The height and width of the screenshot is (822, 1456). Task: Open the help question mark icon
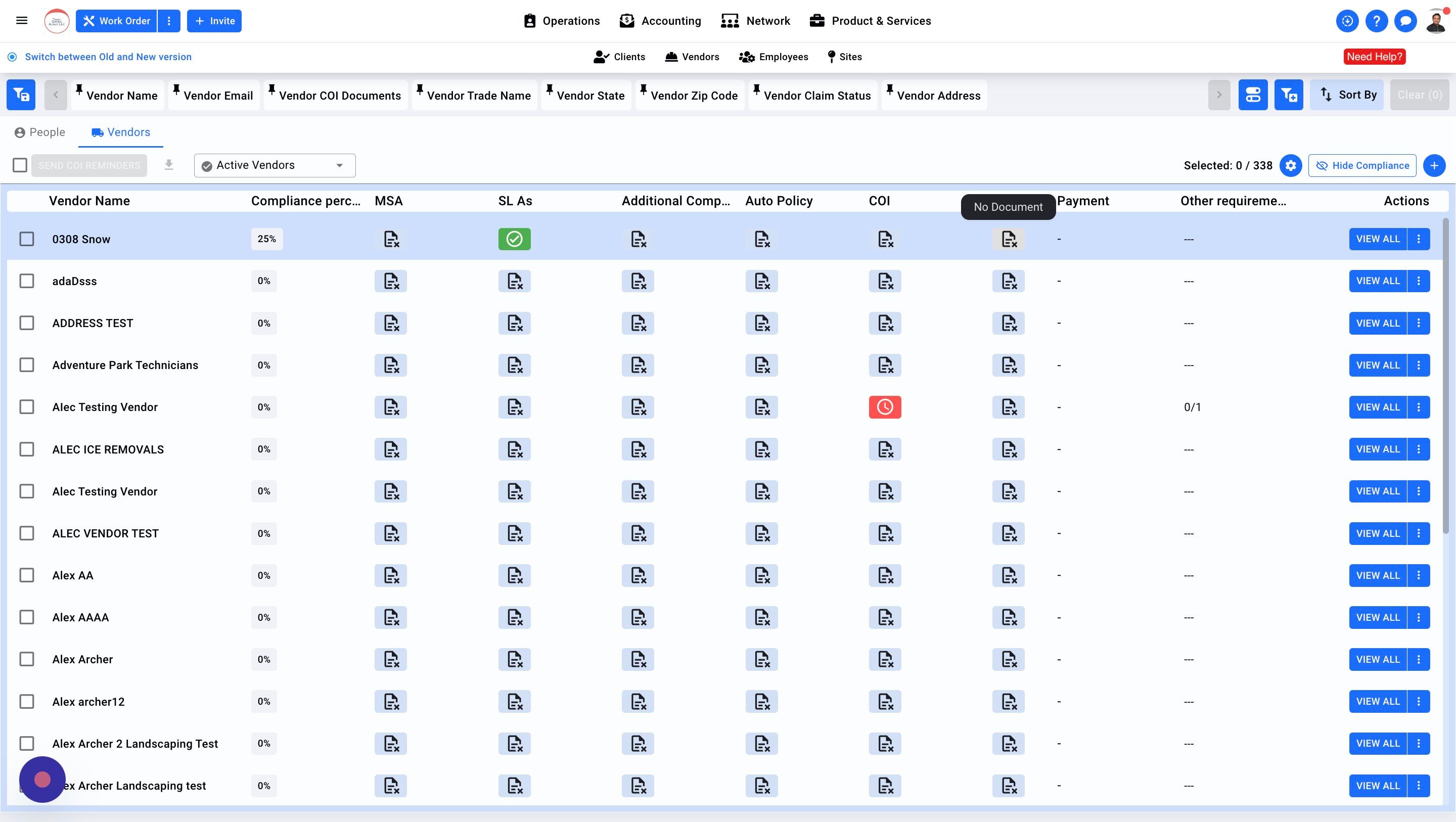[1376, 21]
